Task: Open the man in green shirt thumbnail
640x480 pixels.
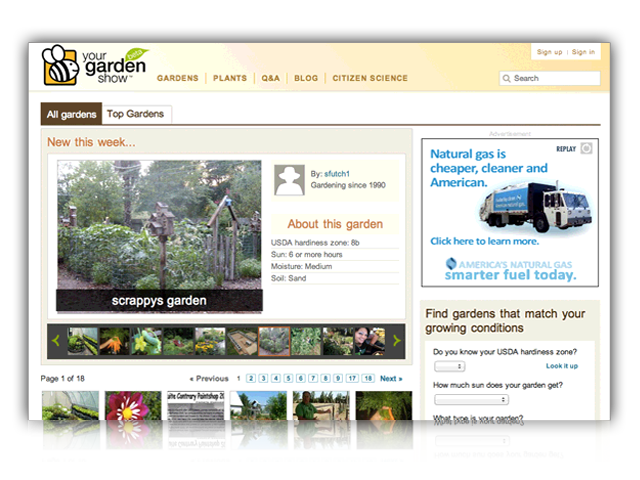Action: (321, 405)
